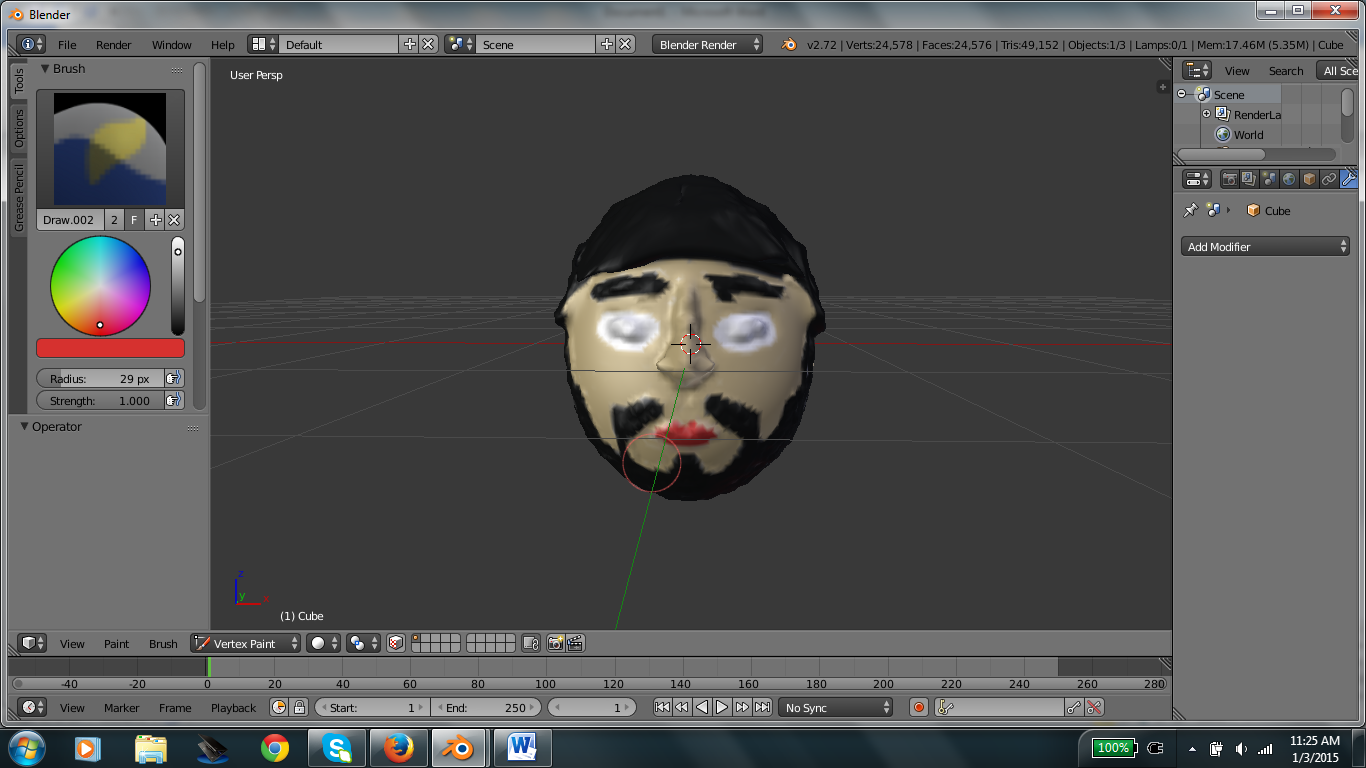Click the brush color wheel
This screenshot has width=1366, height=768.
click(x=101, y=286)
